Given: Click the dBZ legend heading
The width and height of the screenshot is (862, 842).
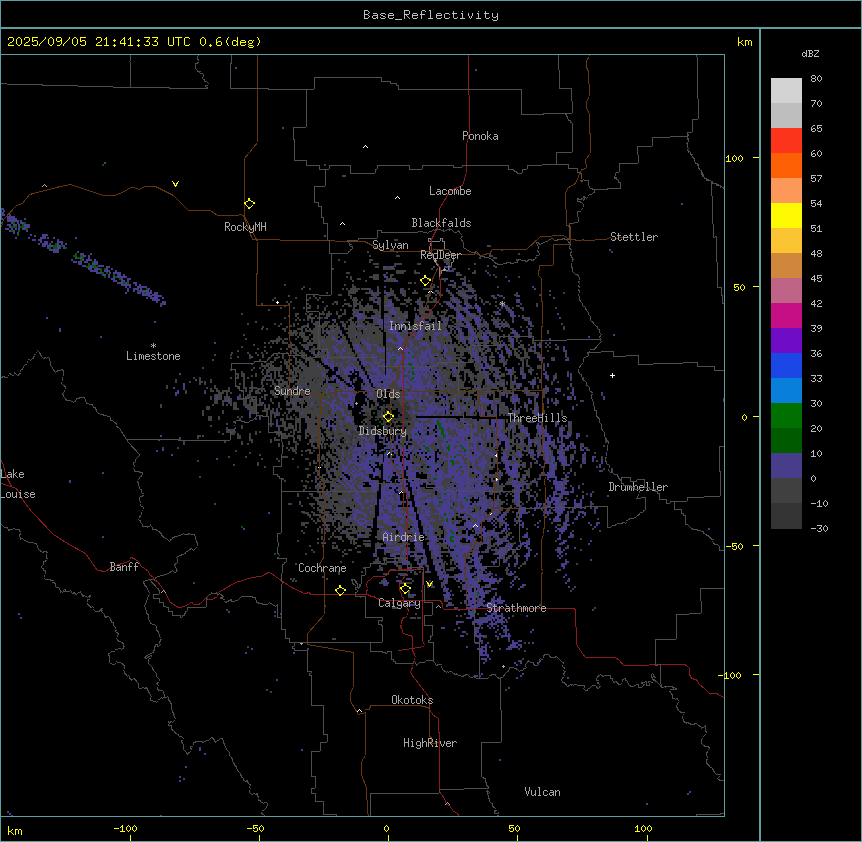Looking at the screenshot, I should tap(810, 54).
